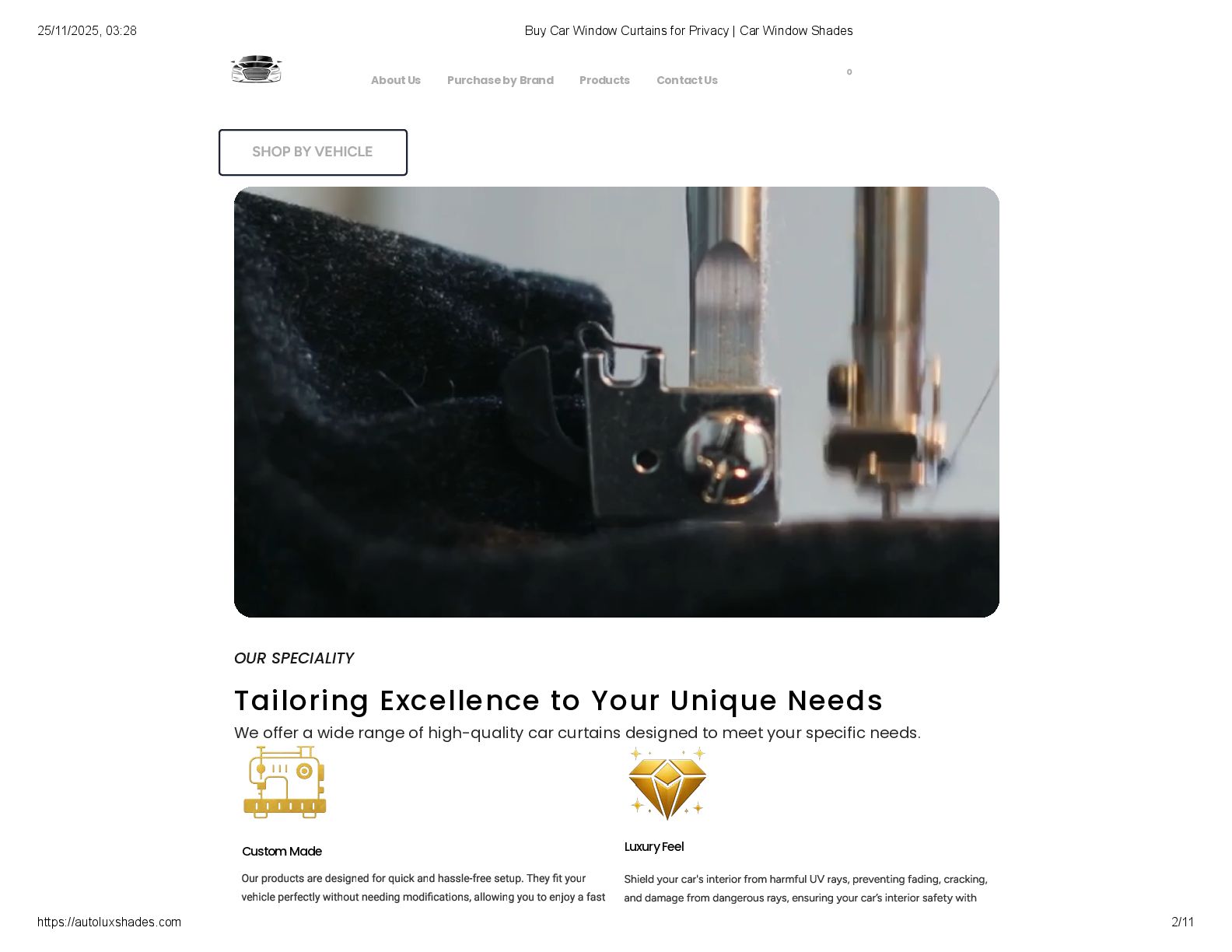The height and width of the screenshot is (952, 1232).
Task: Go to the Contact Us page
Action: tap(687, 80)
